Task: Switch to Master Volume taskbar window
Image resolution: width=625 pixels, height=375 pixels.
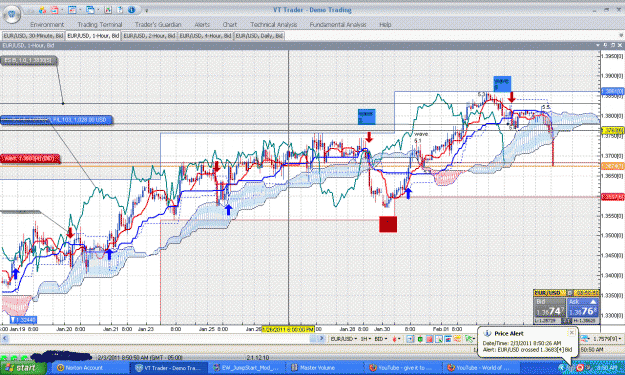Action: [x=325, y=368]
